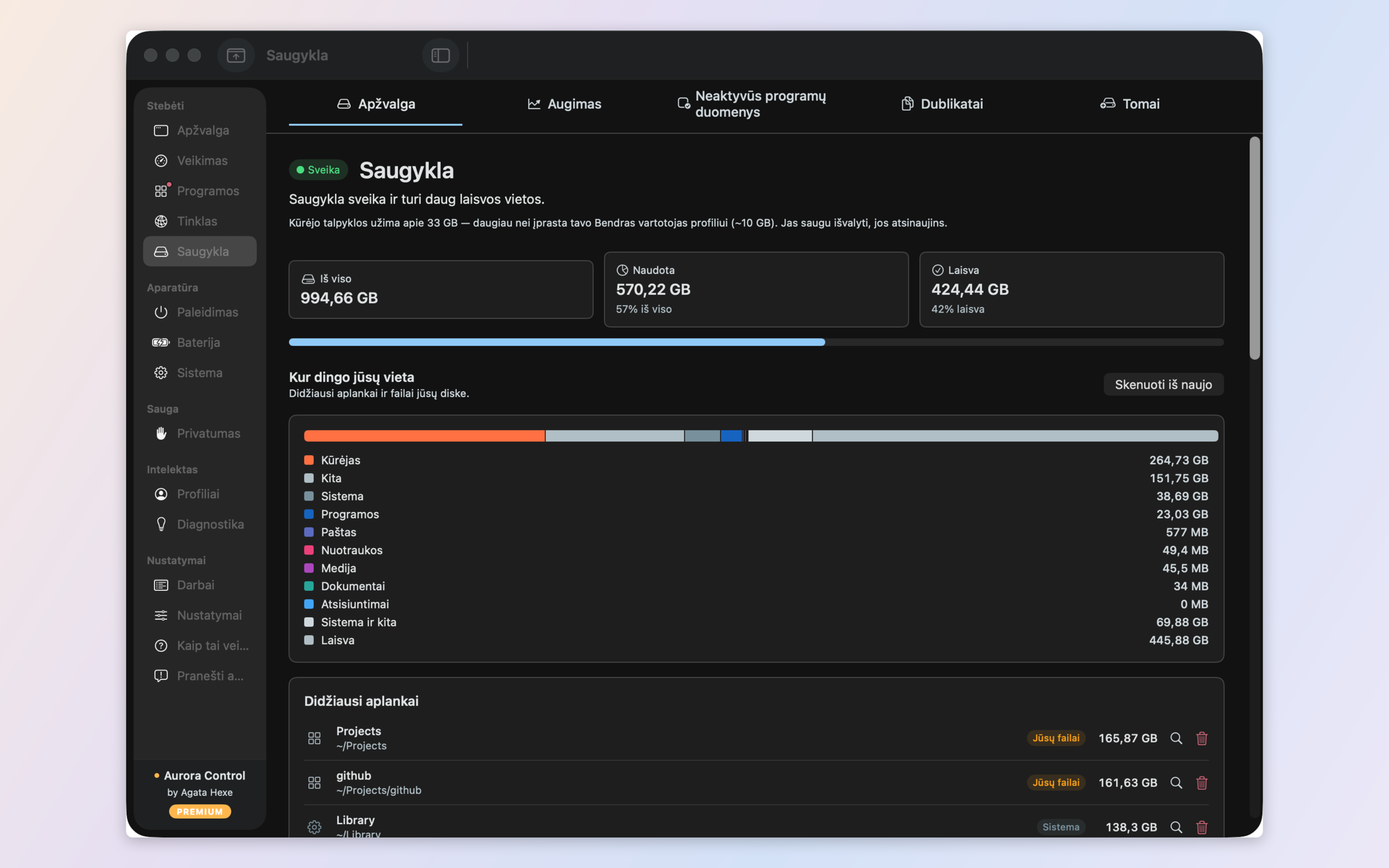The image size is (1389, 868).
Task: Click the Atsisiuntimai legend row label
Action: (355, 604)
